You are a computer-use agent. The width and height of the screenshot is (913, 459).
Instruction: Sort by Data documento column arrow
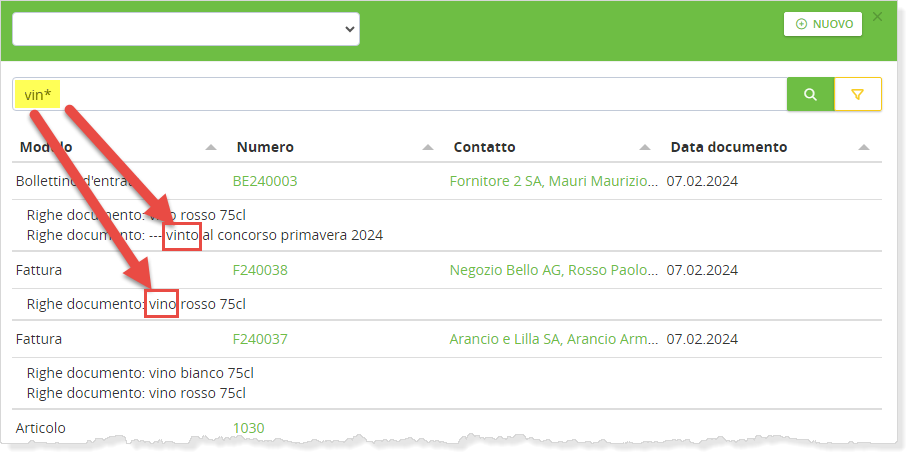(863, 147)
